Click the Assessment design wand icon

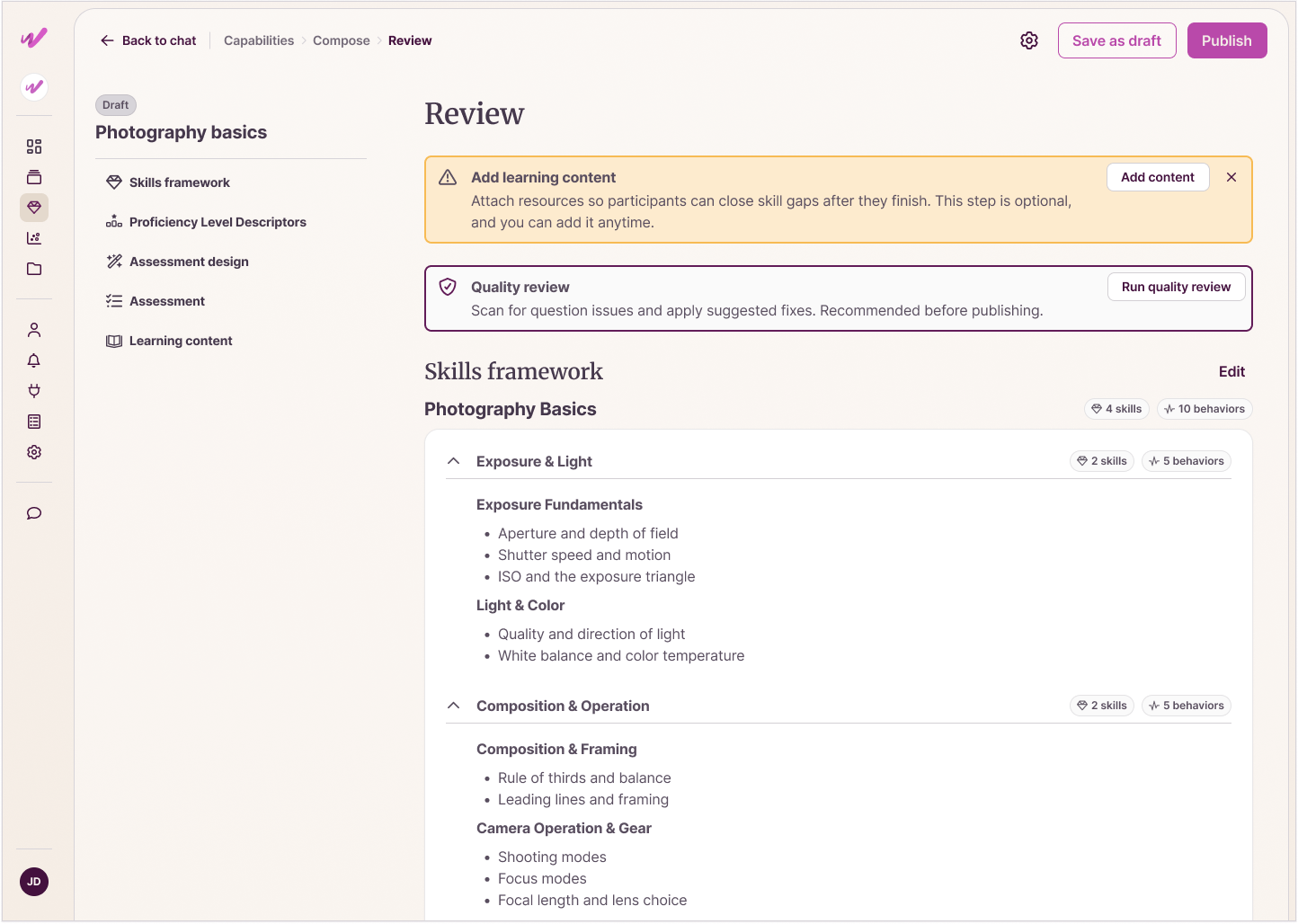pos(114,262)
